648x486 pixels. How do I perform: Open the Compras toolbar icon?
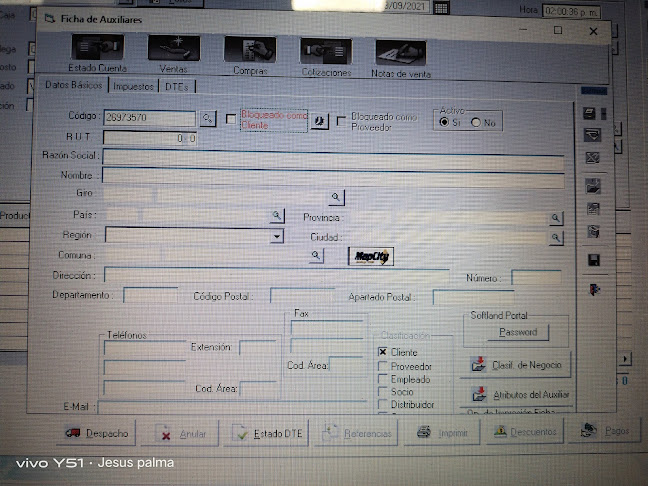(x=249, y=51)
